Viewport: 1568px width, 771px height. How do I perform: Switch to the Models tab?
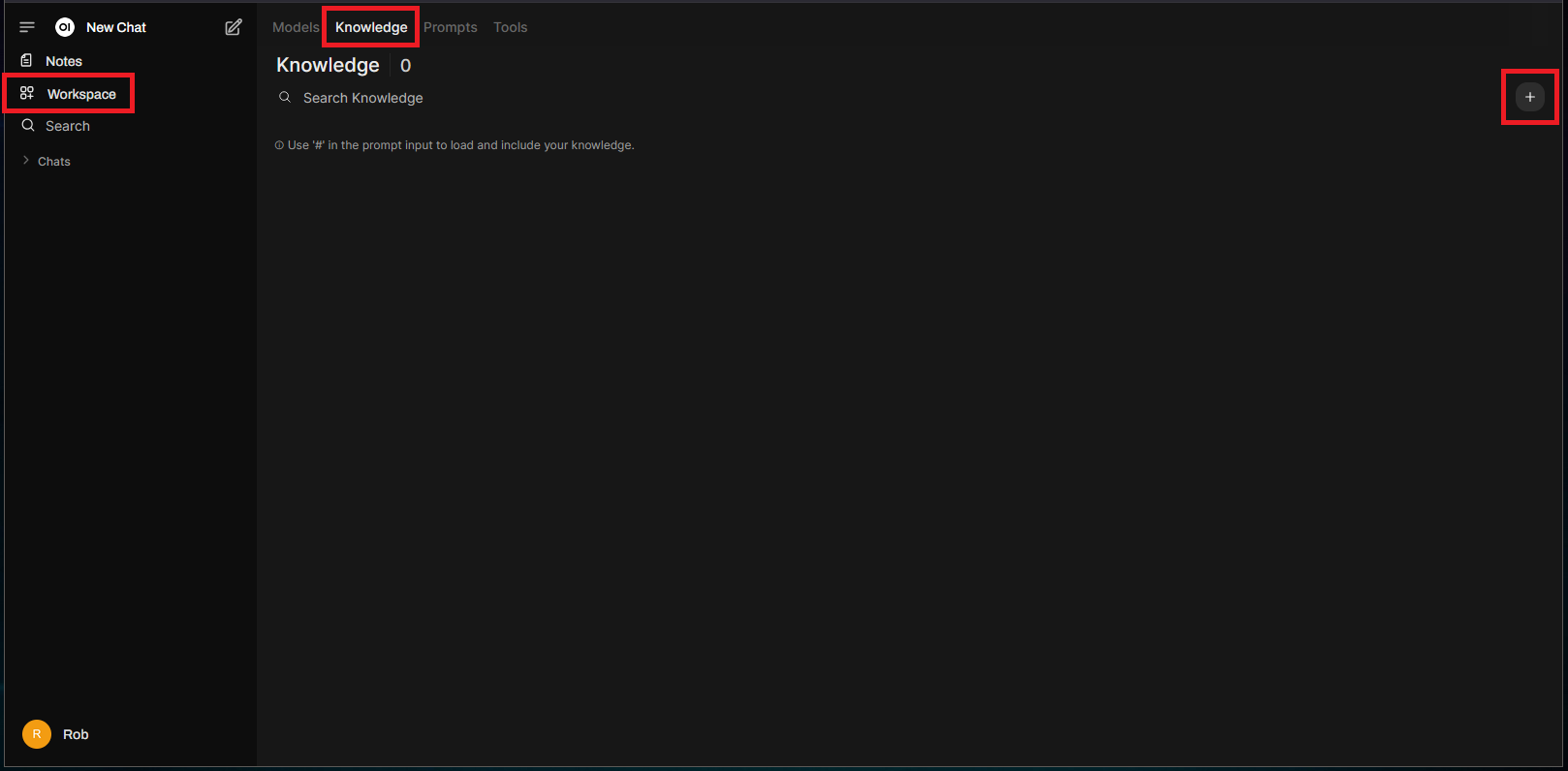(x=296, y=27)
